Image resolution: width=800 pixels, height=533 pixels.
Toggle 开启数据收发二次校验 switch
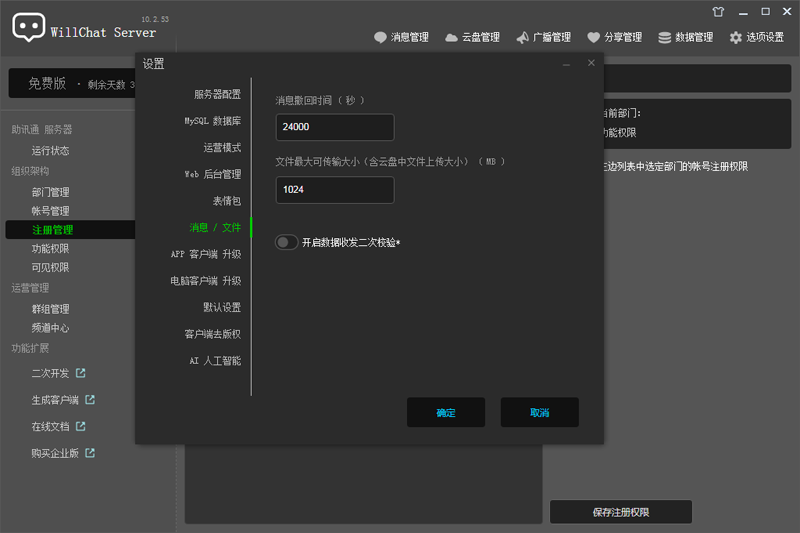click(287, 242)
